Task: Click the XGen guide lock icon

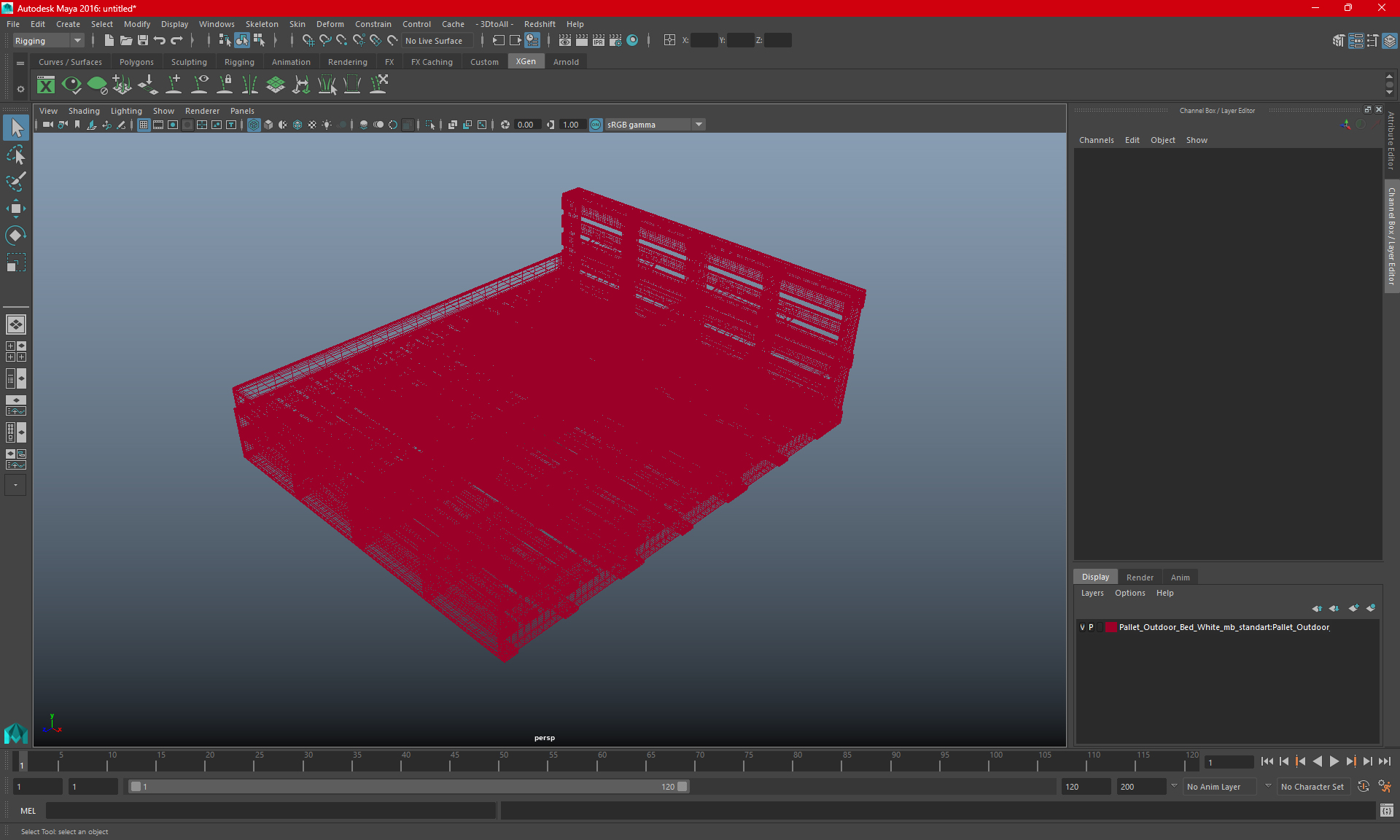Action: click(225, 85)
